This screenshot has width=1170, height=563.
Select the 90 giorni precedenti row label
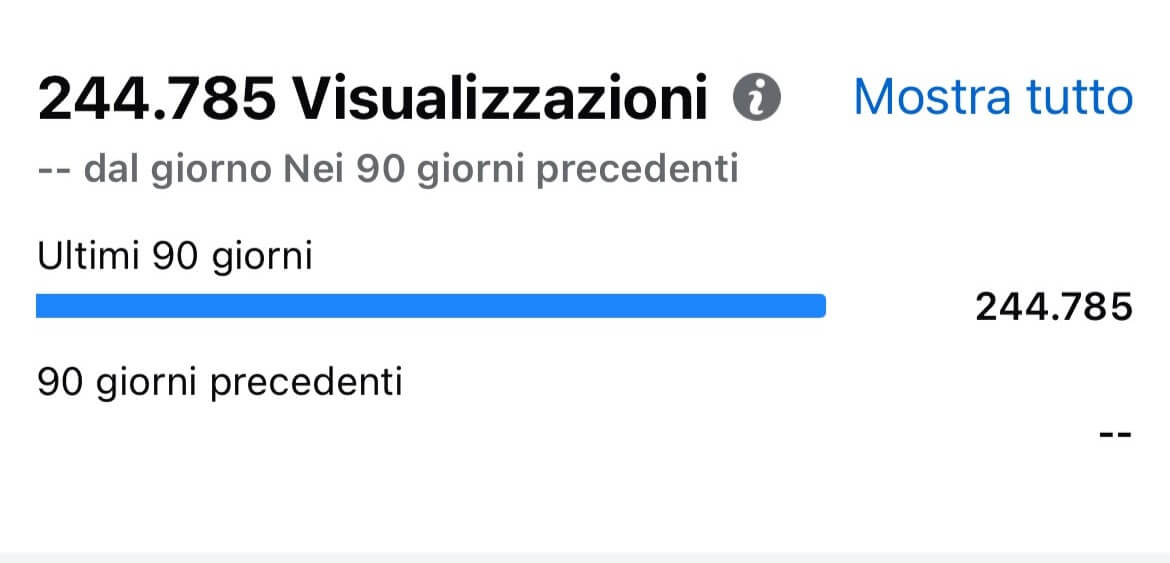[219, 383]
